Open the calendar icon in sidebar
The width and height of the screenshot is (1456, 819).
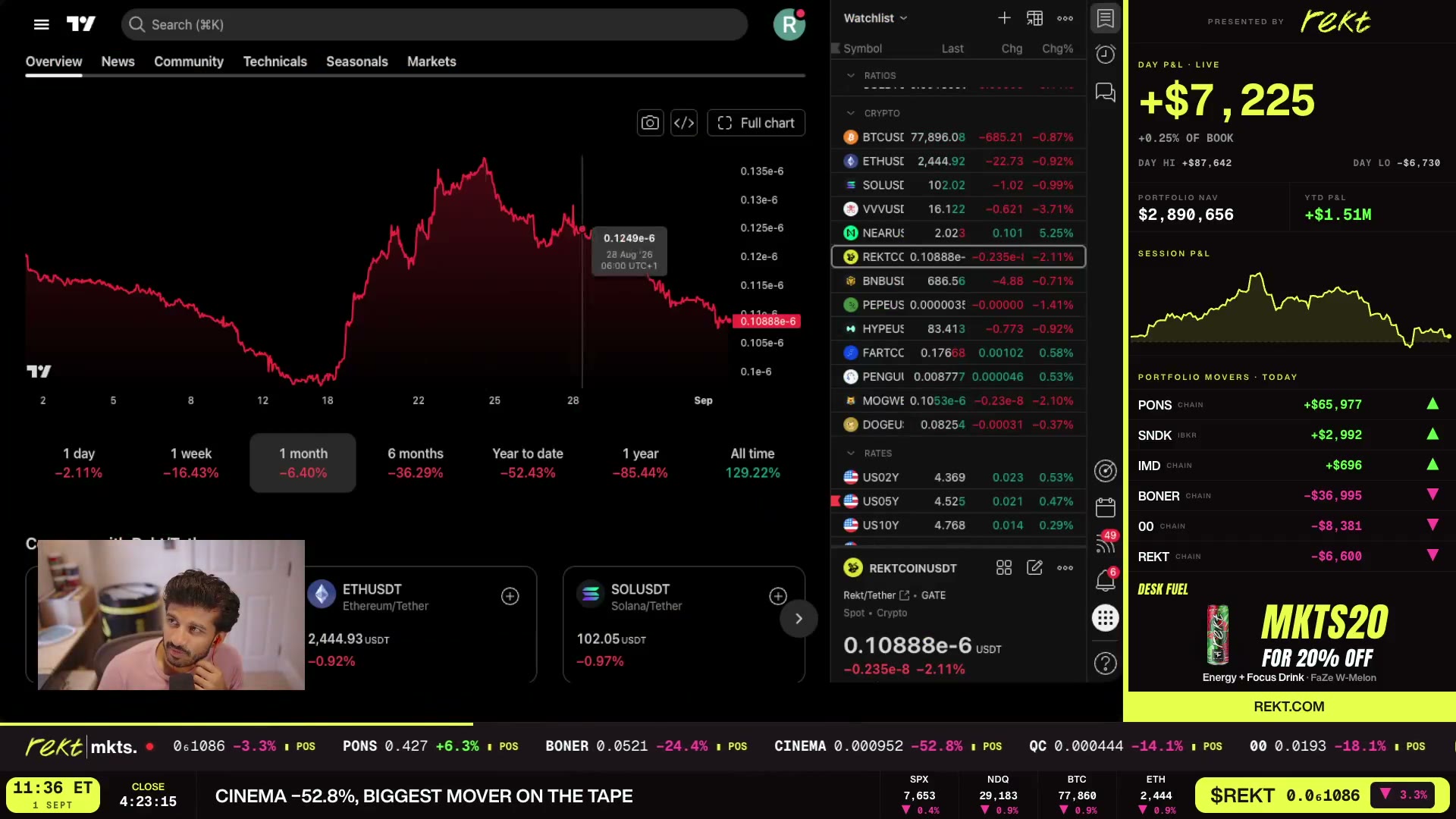(x=1106, y=507)
